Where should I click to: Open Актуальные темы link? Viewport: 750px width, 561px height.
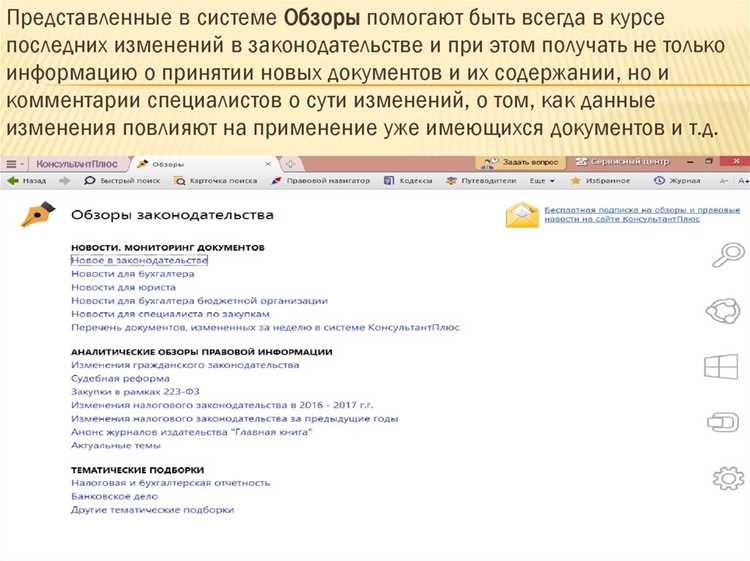pos(116,446)
